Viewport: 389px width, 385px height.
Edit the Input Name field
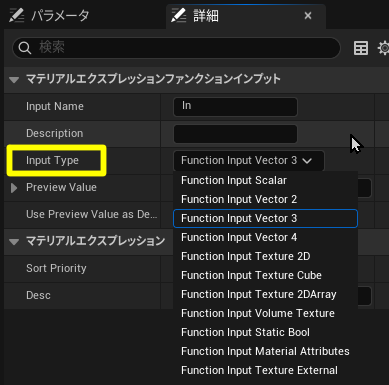click(235, 107)
